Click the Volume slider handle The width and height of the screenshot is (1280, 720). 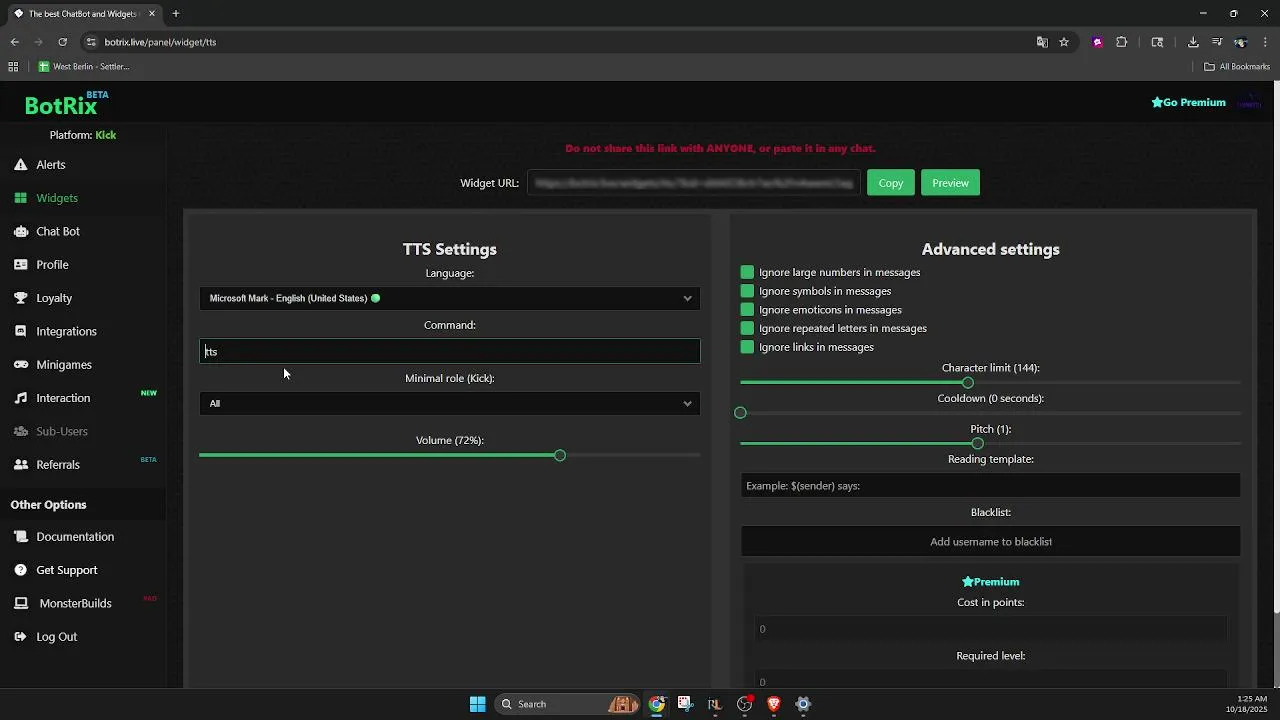tap(560, 455)
